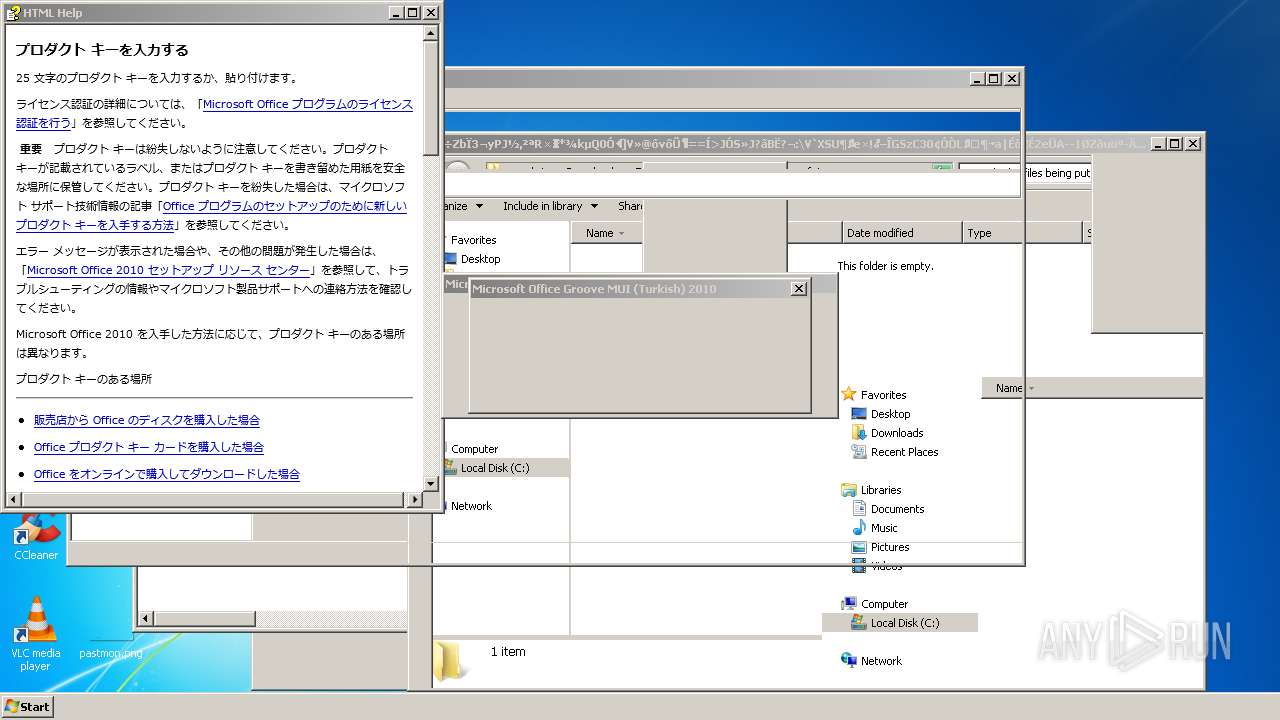Open the VLC media player desktop shortcut
The width and height of the screenshot is (1280, 720).
[36, 634]
